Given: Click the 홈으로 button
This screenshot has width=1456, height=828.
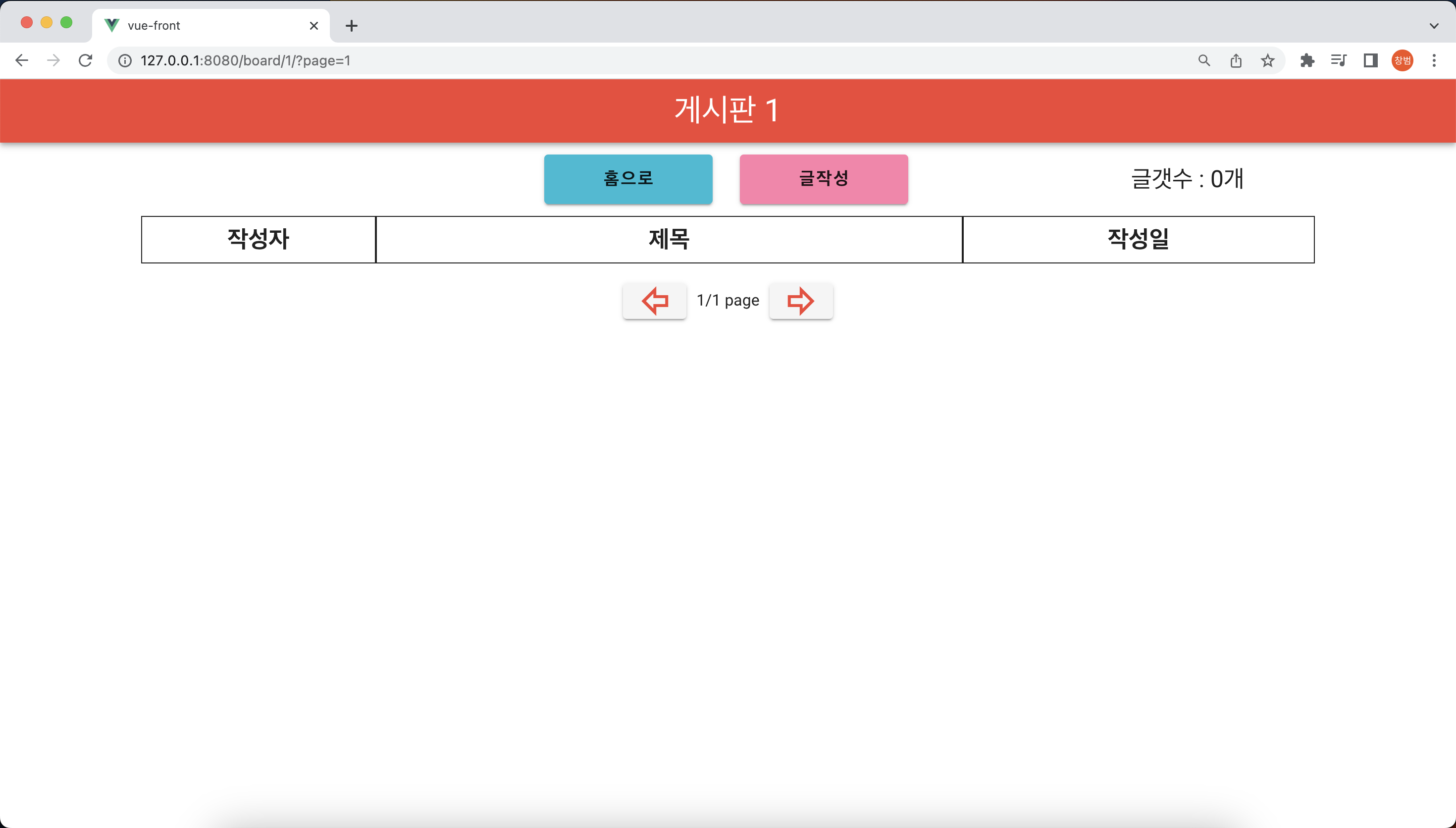Looking at the screenshot, I should (x=627, y=179).
